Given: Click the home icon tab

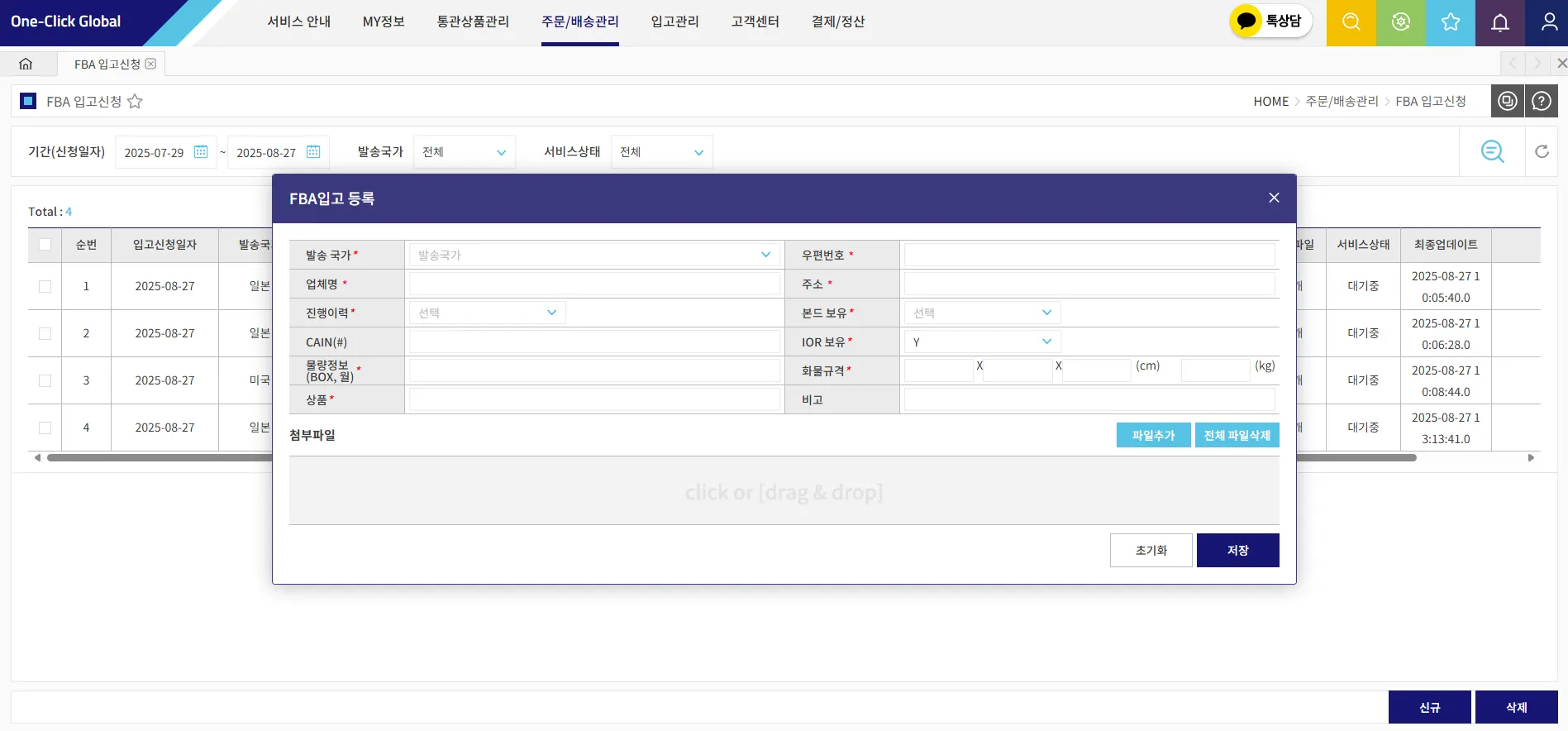Looking at the screenshot, I should click(26, 64).
